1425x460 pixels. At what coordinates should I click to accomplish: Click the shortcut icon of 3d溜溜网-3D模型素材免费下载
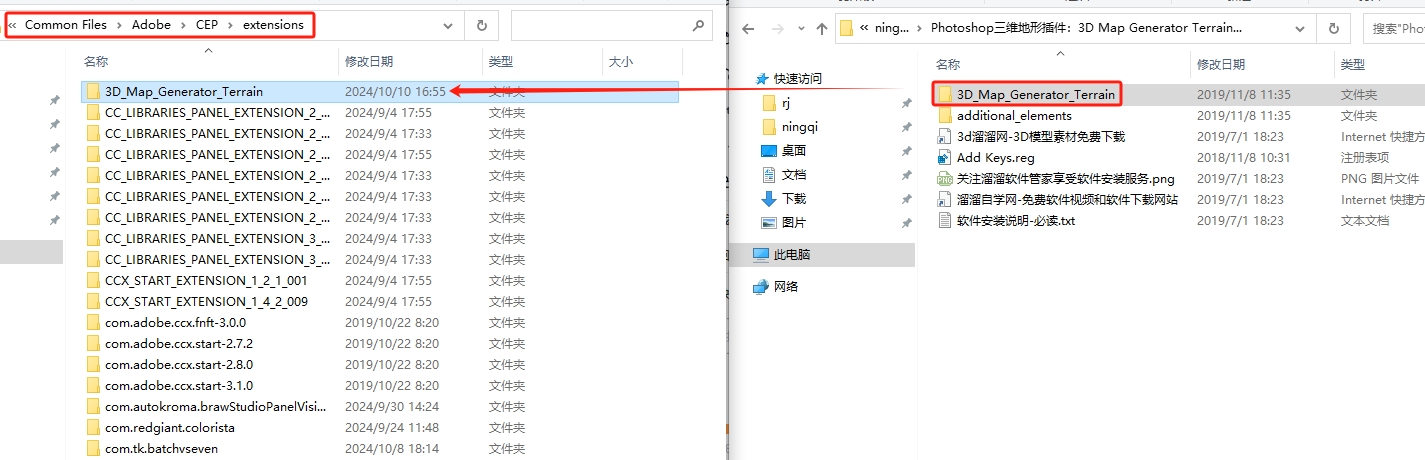(x=944, y=136)
